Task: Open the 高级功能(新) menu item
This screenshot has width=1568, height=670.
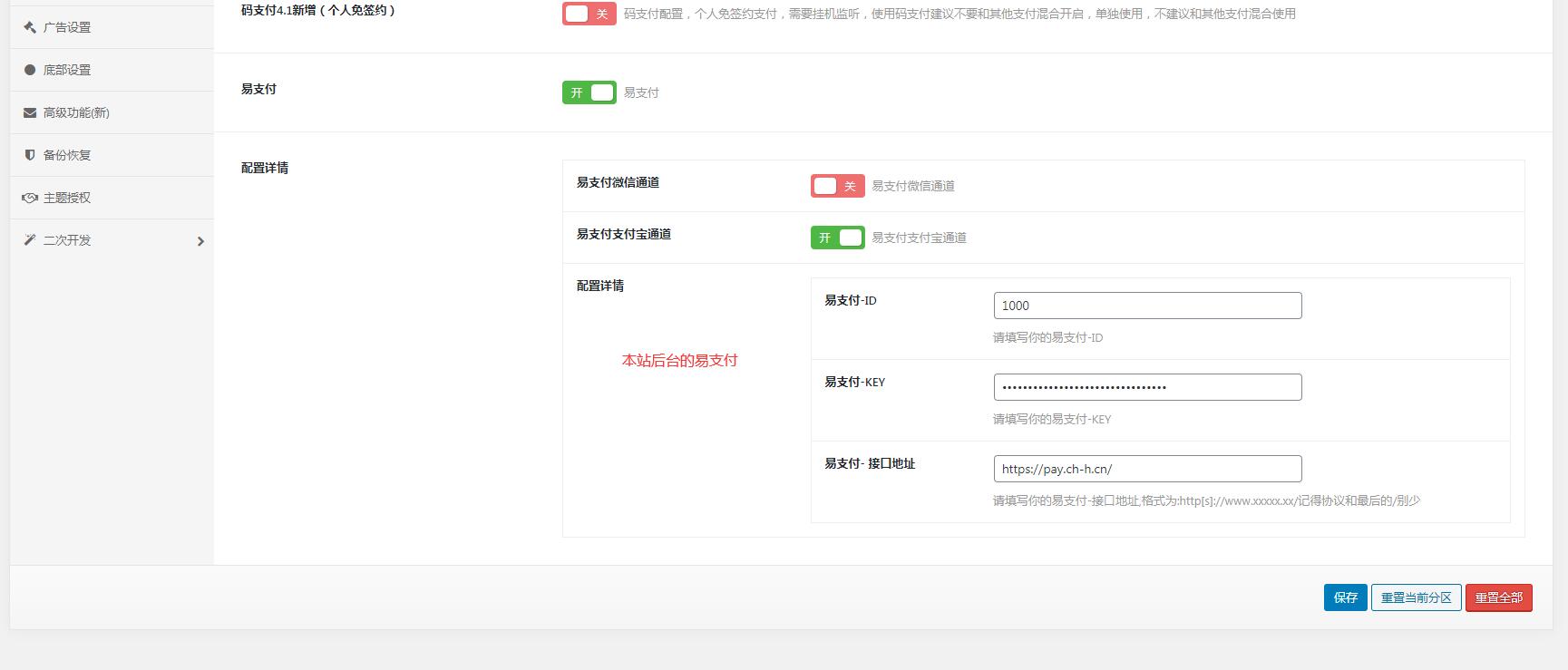Action: point(112,112)
